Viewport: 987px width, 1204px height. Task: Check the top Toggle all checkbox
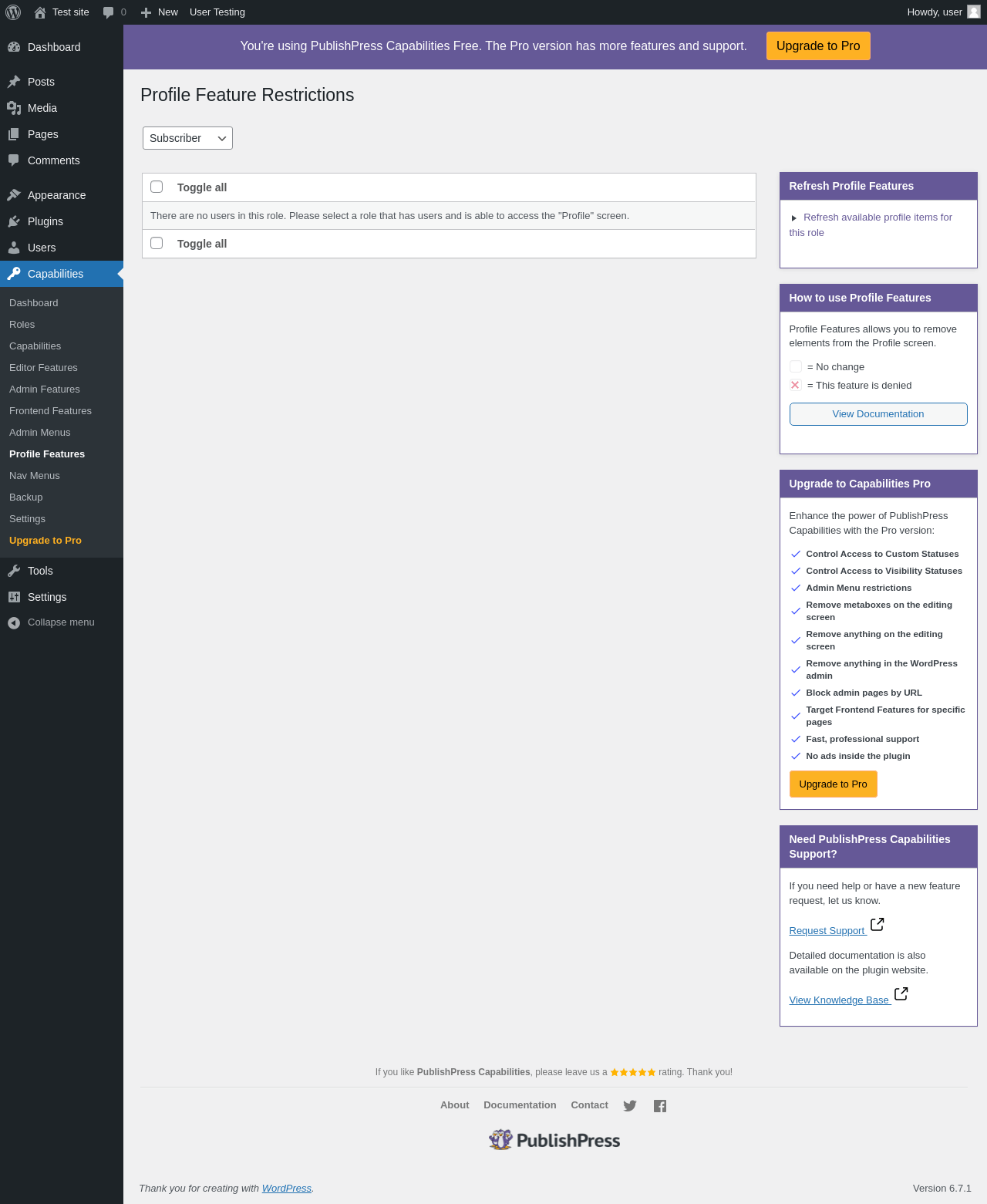point(157,187)
